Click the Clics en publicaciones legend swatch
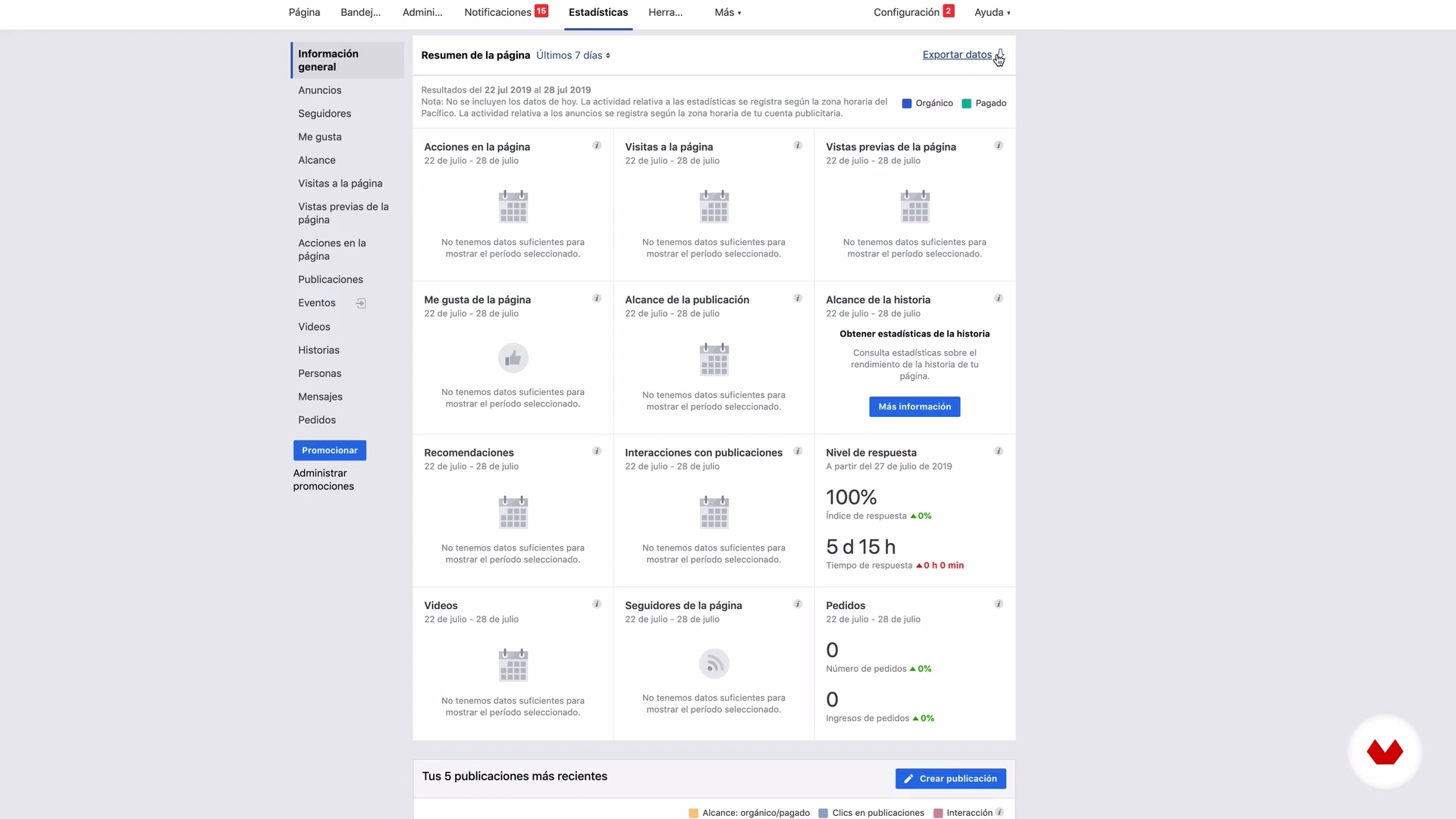Screen dimensions: 1456x819 point(823,813)
